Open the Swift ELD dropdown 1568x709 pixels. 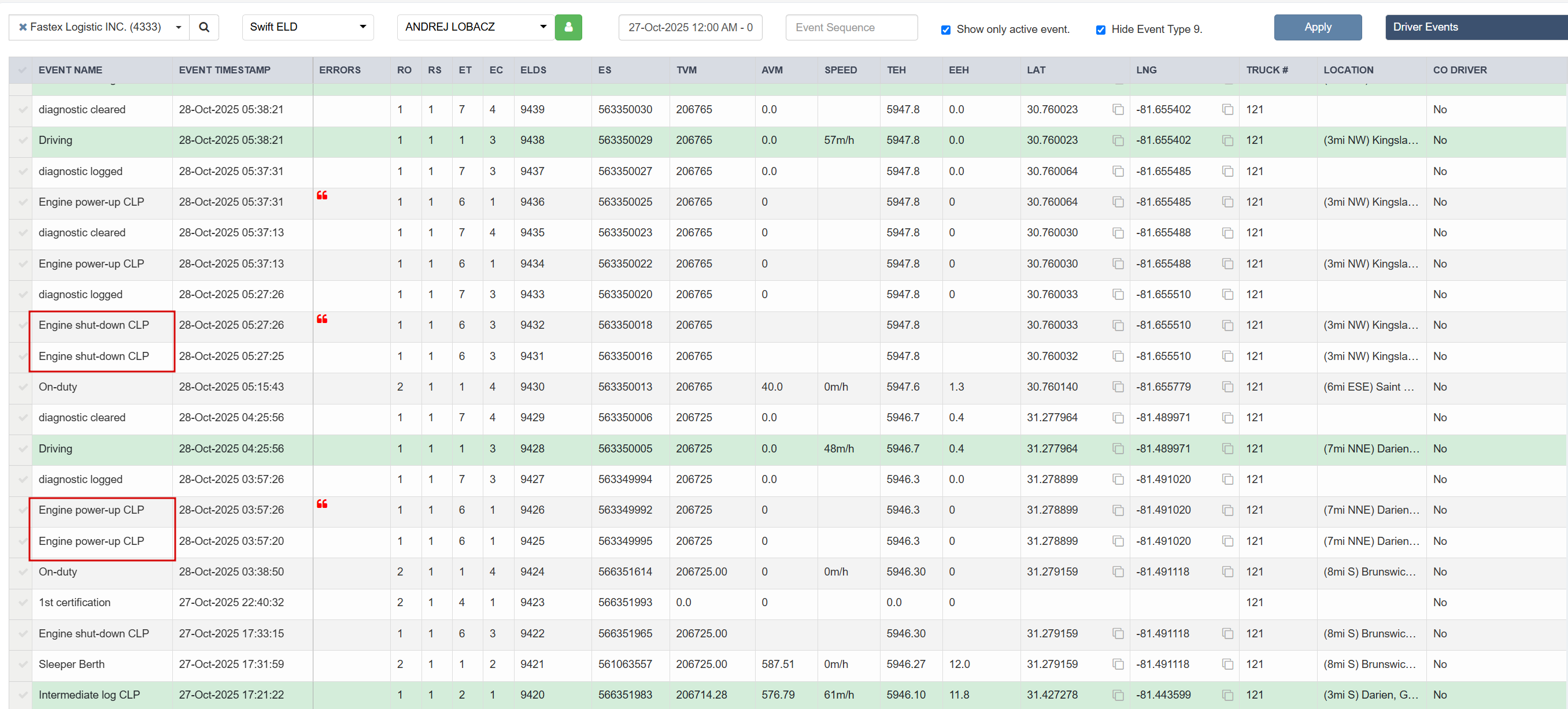tap(362, 27)
